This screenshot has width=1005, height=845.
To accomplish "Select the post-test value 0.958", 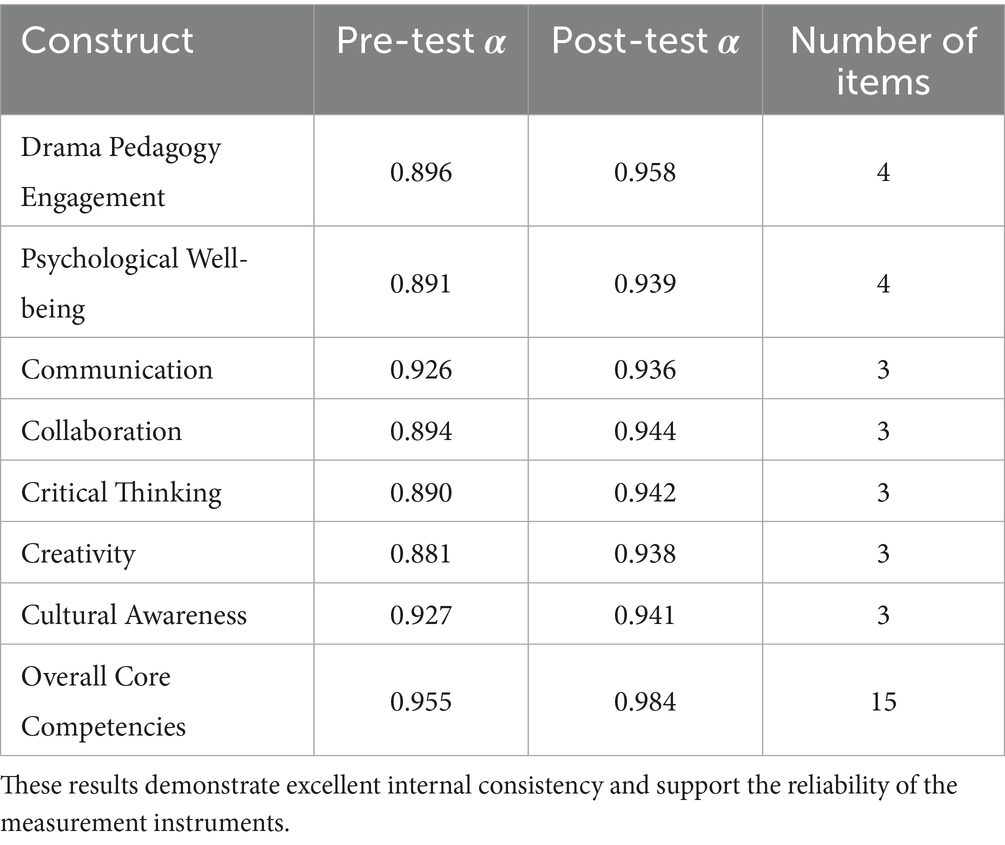I will coord(645,173).
